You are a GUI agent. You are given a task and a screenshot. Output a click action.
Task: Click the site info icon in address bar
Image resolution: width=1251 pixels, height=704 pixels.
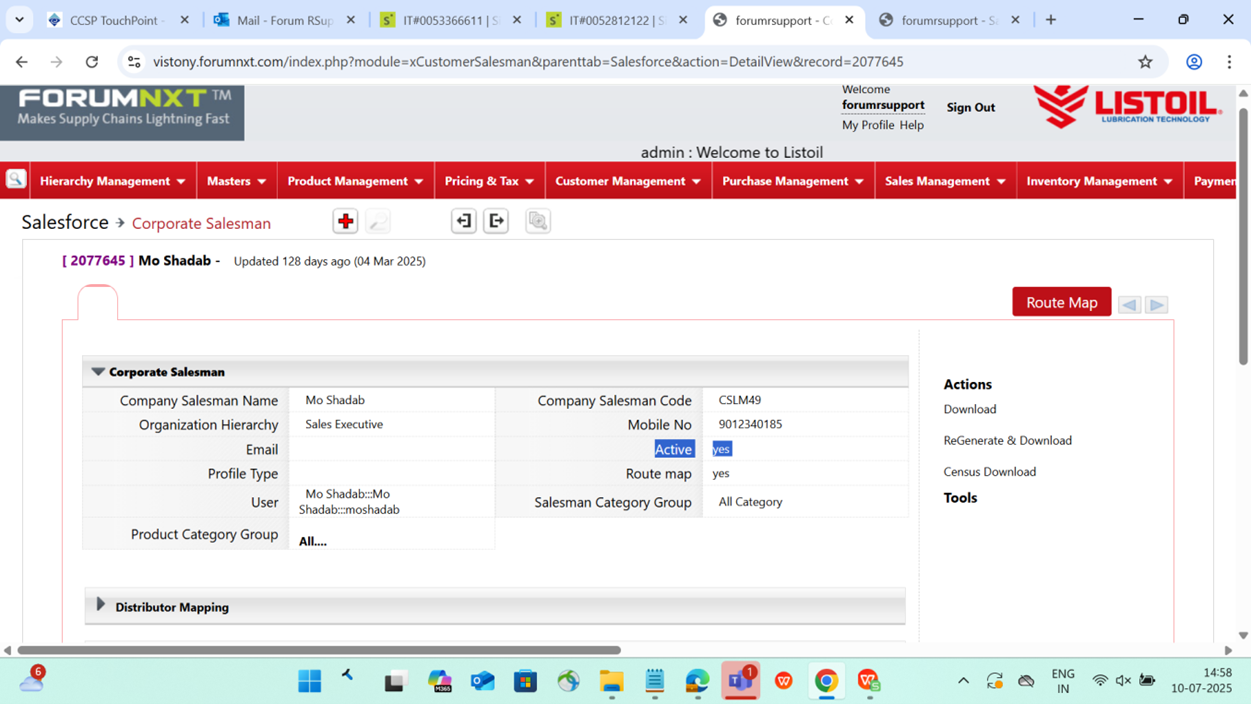[x=134, y=62]
